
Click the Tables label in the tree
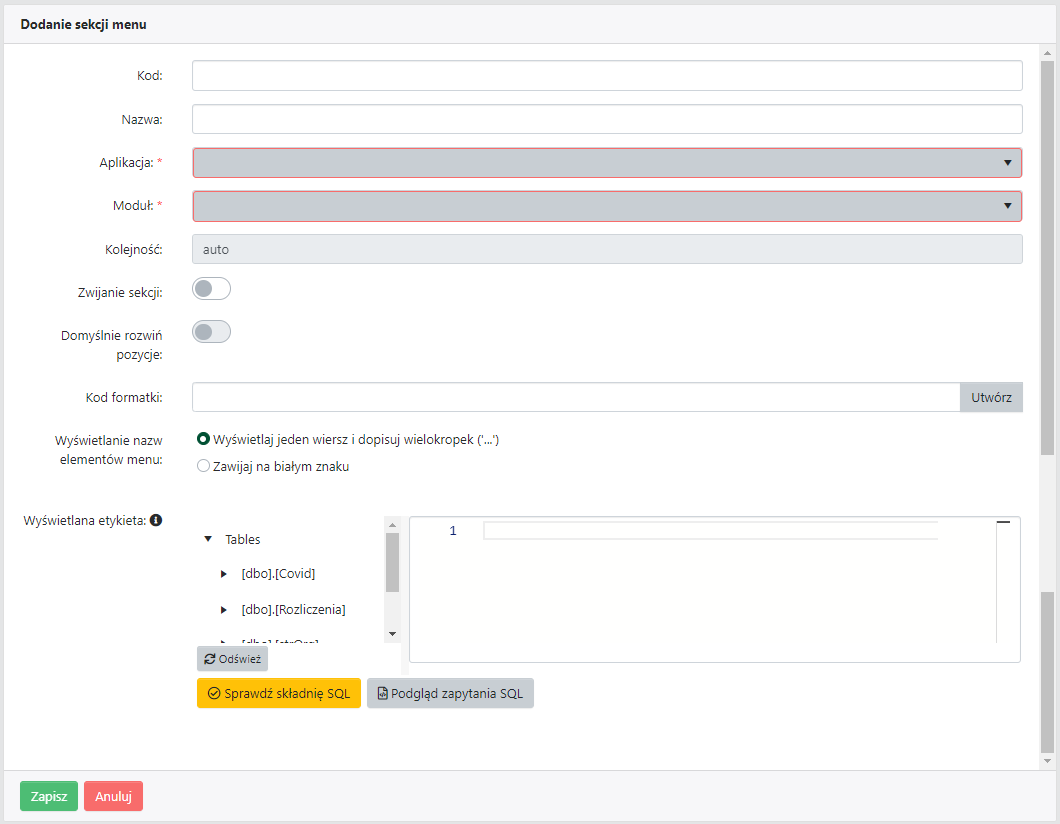click(x=243, y=539)
